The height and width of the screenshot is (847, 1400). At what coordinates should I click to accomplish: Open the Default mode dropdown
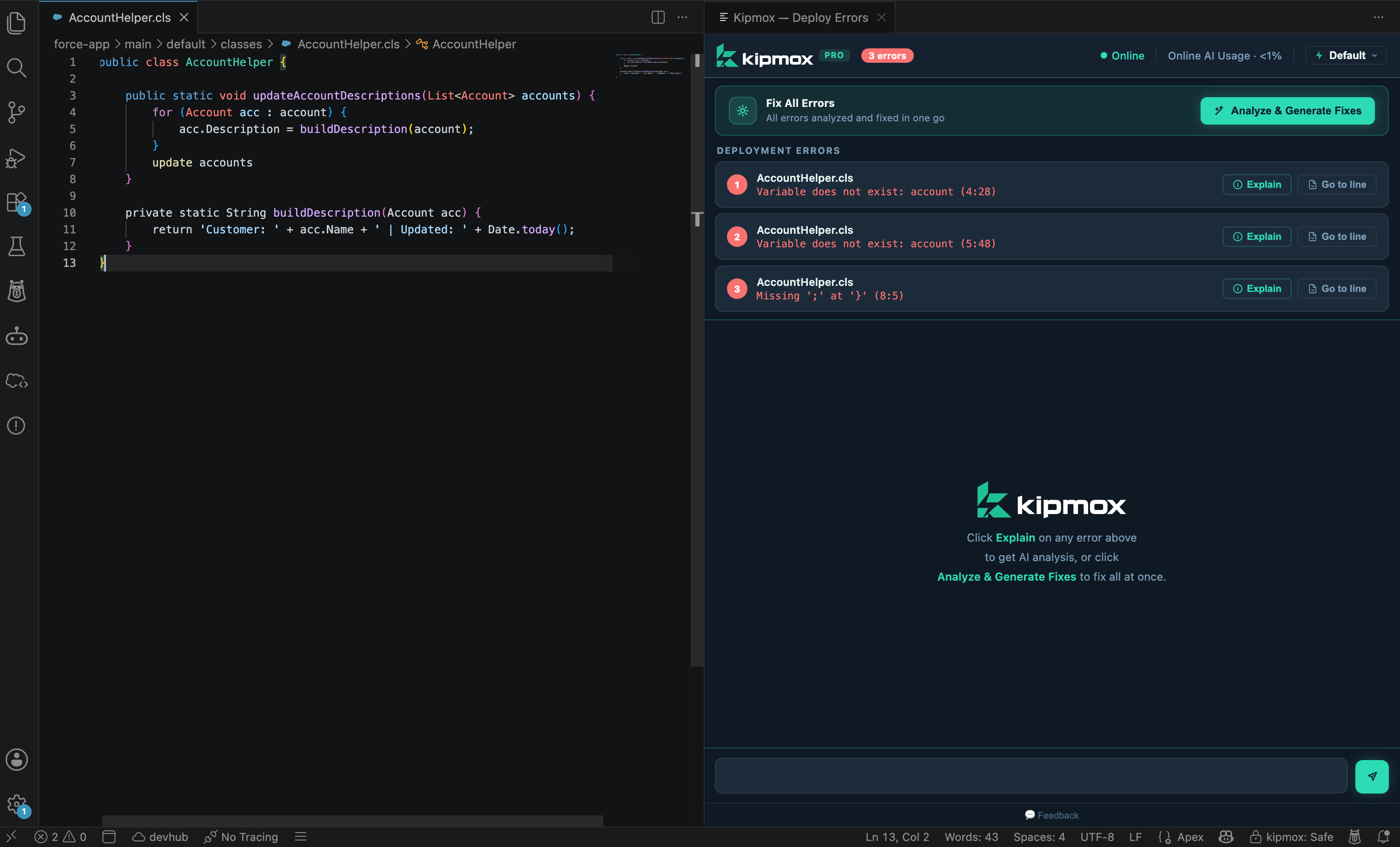(1346, 55)
